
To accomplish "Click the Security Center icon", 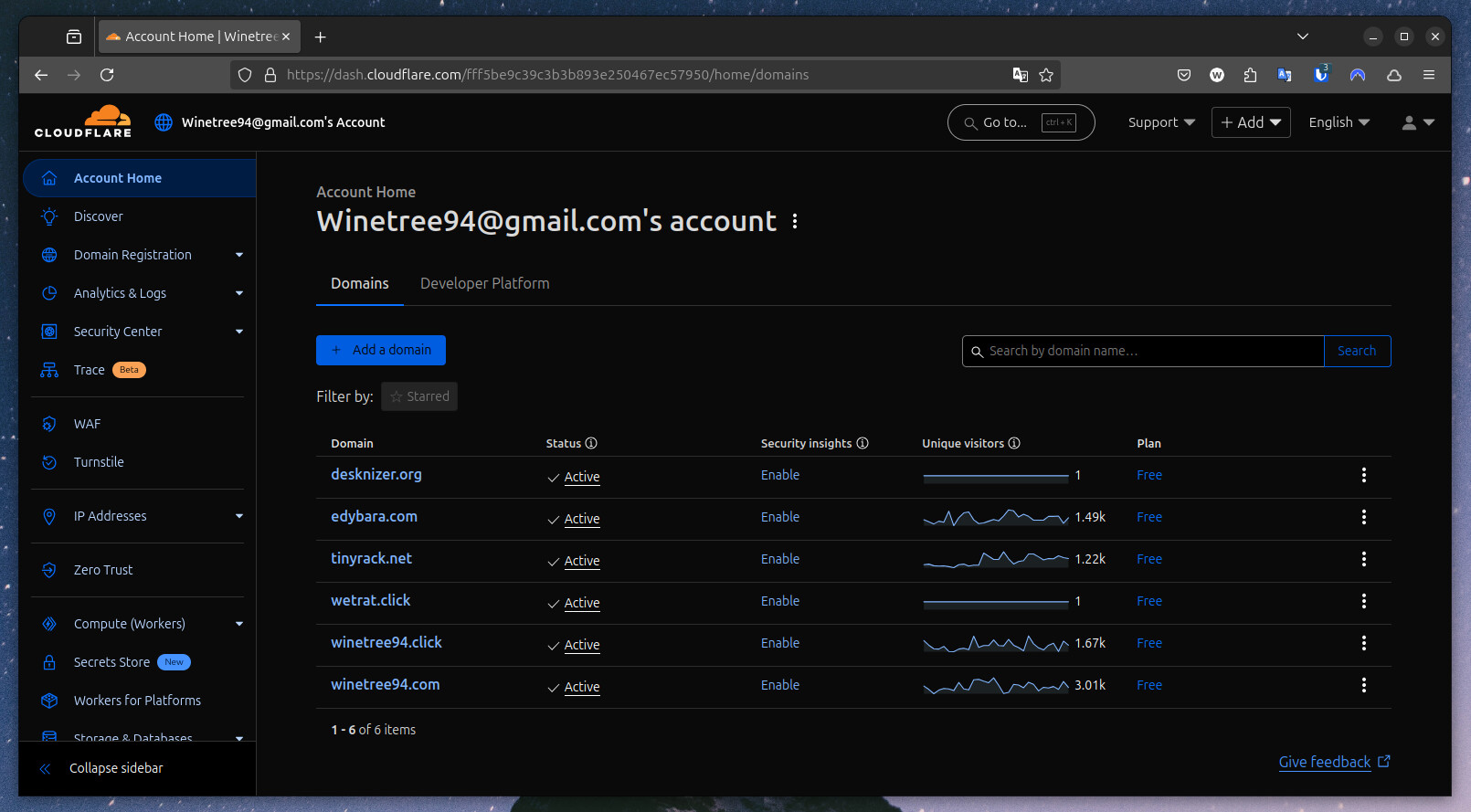I will pos(49,332).
